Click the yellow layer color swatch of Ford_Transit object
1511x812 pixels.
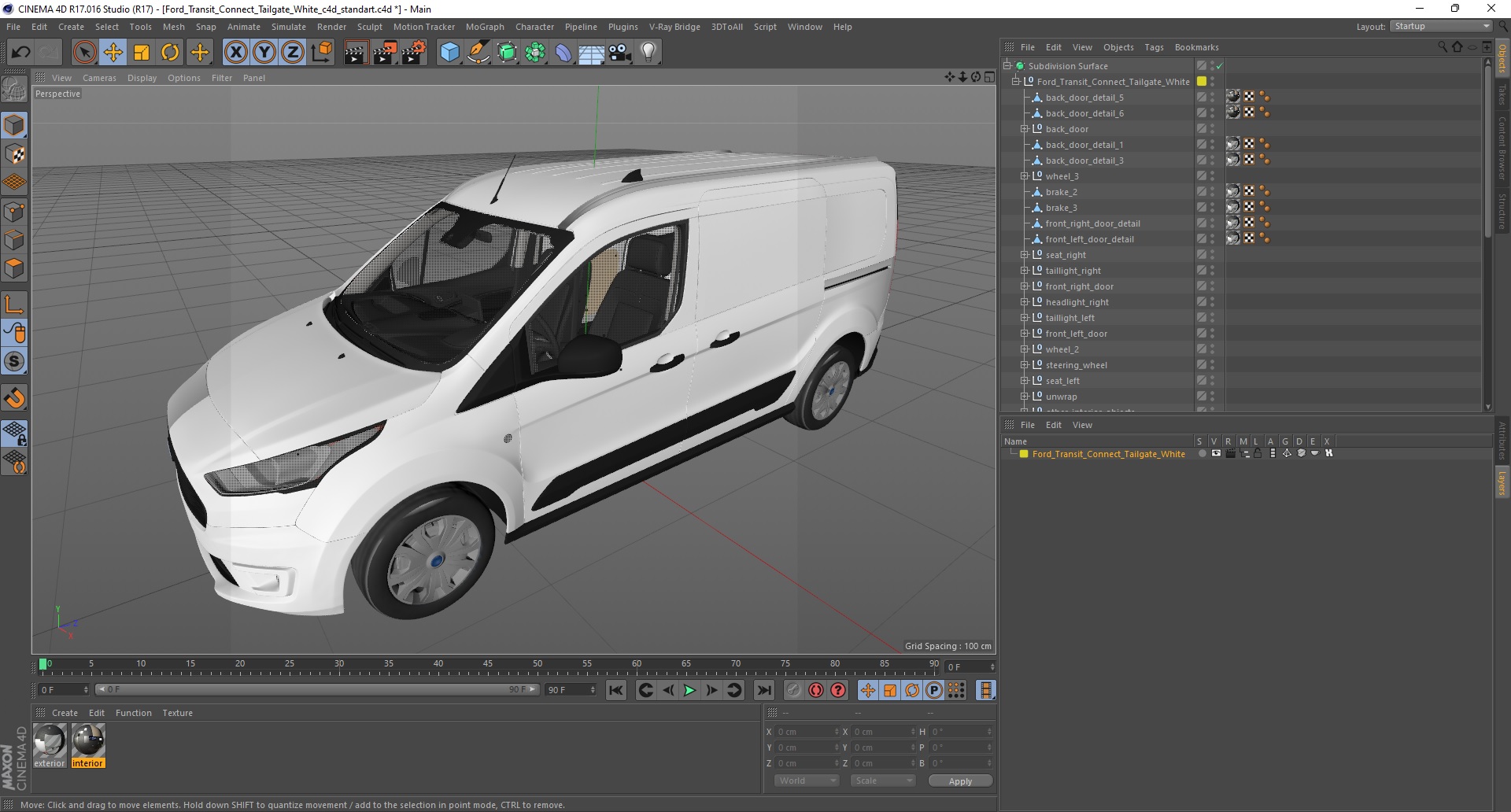click(1202, 82)
